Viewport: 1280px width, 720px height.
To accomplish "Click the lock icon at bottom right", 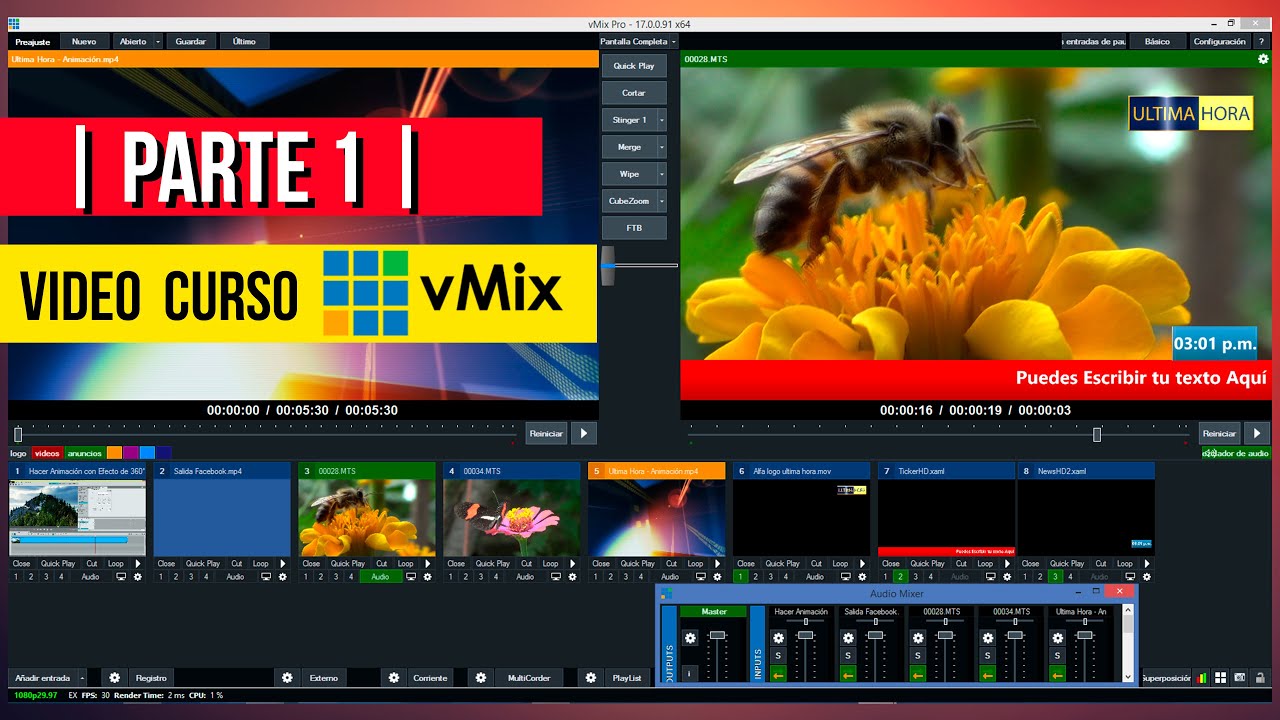I will pyautogui.click(x=1258, y=678).
